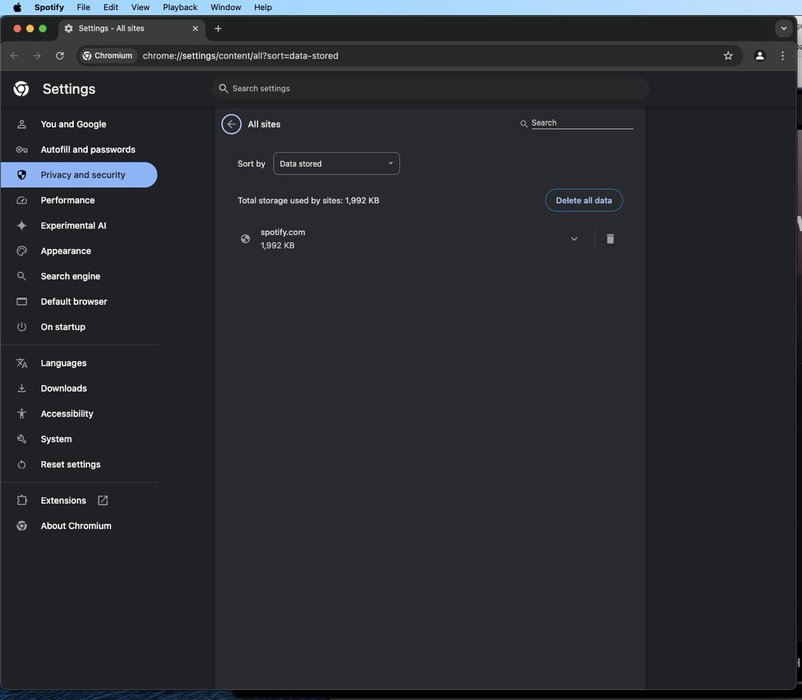Screen dimensions: 802x700
Task: Click the All sites Search field
Action: [x=581, y=123]
